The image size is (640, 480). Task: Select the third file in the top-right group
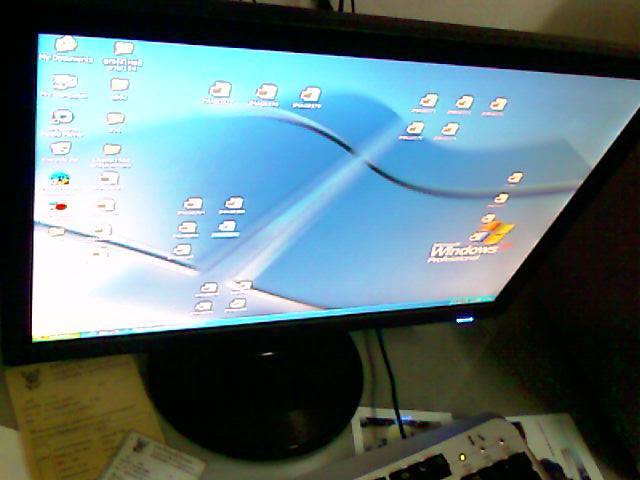[x=497, y=105]
